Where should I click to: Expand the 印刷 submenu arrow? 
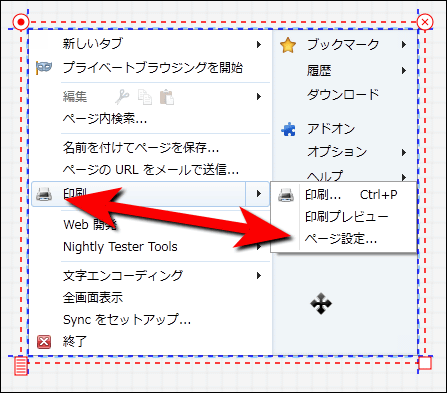click(259, 193)
